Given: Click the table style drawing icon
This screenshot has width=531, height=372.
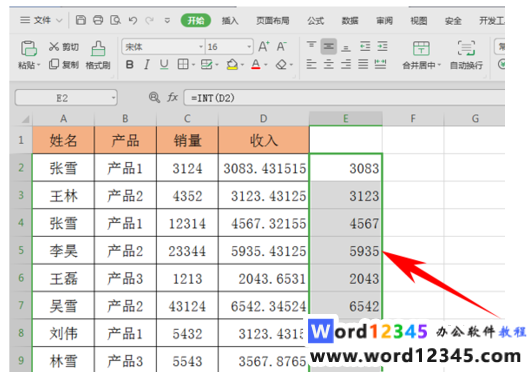Looking at the screenshot, I should [x=206, y=64].
